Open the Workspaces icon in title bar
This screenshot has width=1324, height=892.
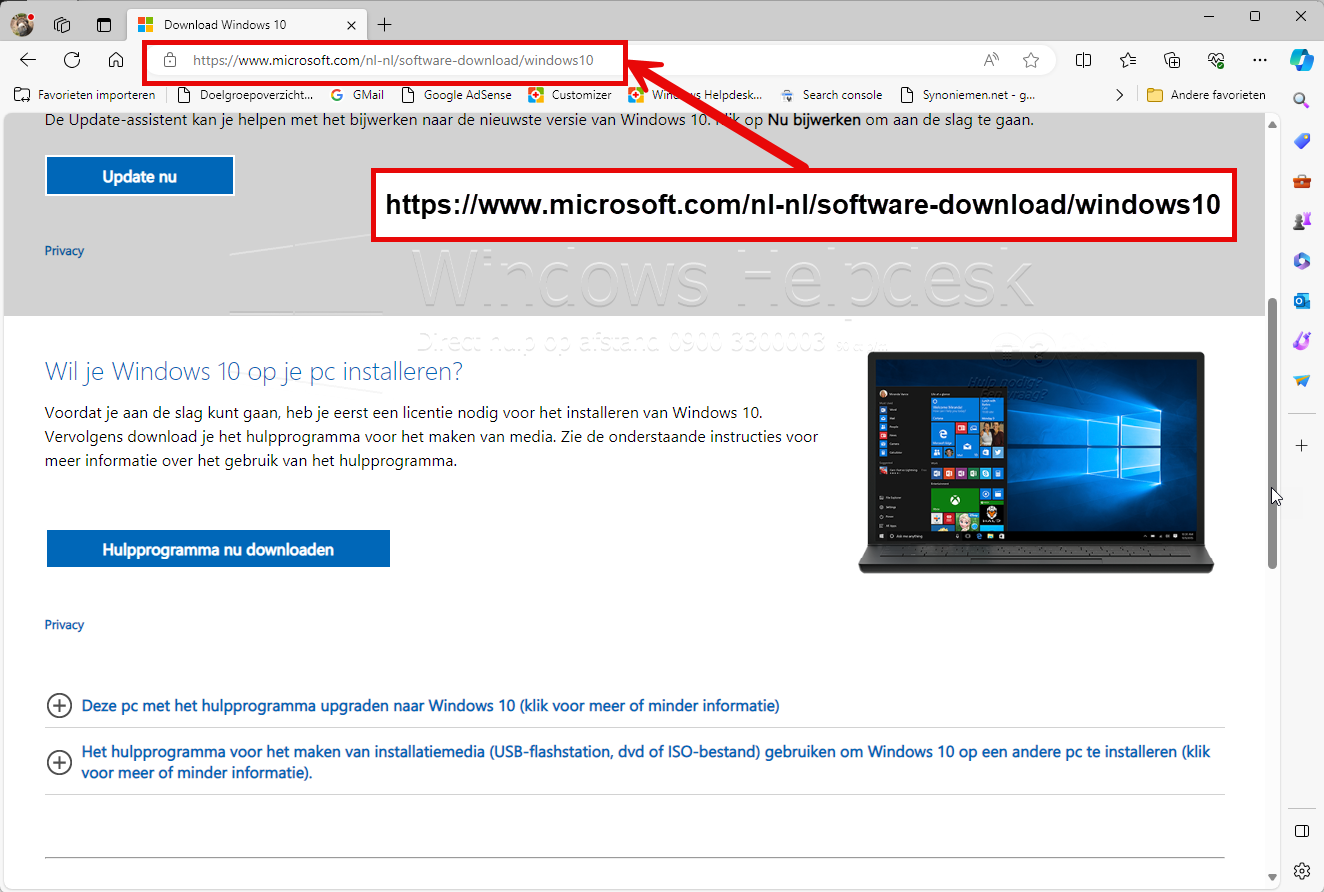[62, 24]
